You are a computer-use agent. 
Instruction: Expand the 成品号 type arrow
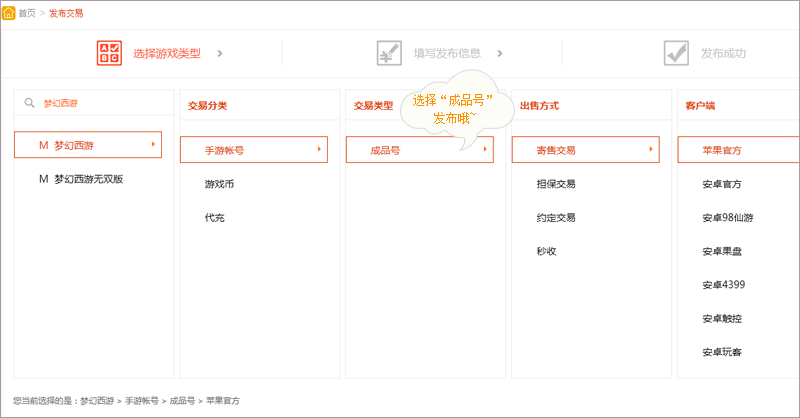tap(485, 150)
